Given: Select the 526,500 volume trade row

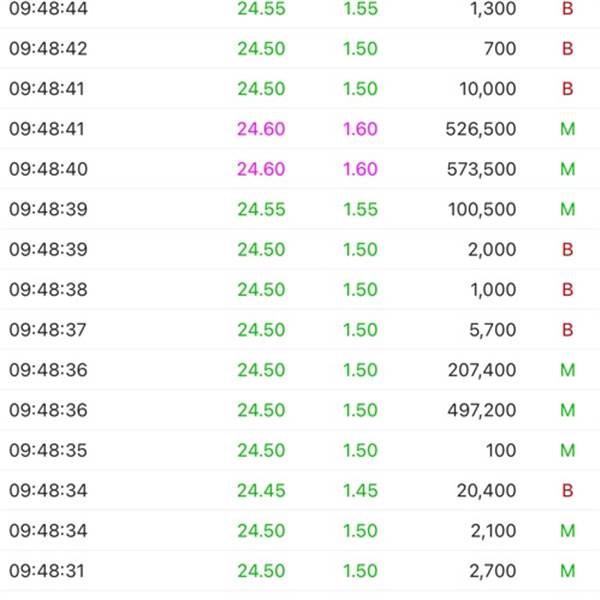Looking at the screenshot, I should [x=300, y=129].
